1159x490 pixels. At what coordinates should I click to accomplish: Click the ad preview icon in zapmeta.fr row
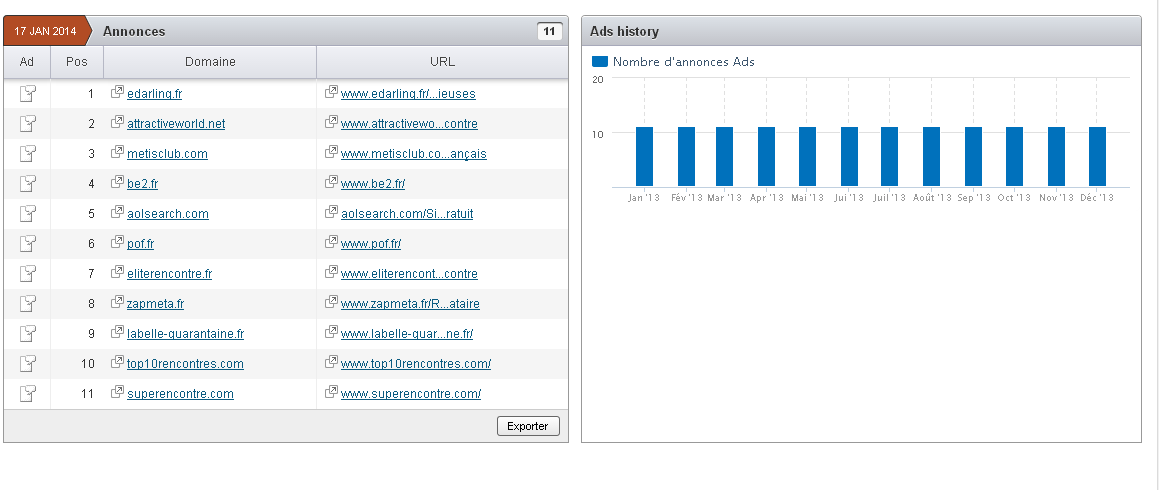point(27,304)
